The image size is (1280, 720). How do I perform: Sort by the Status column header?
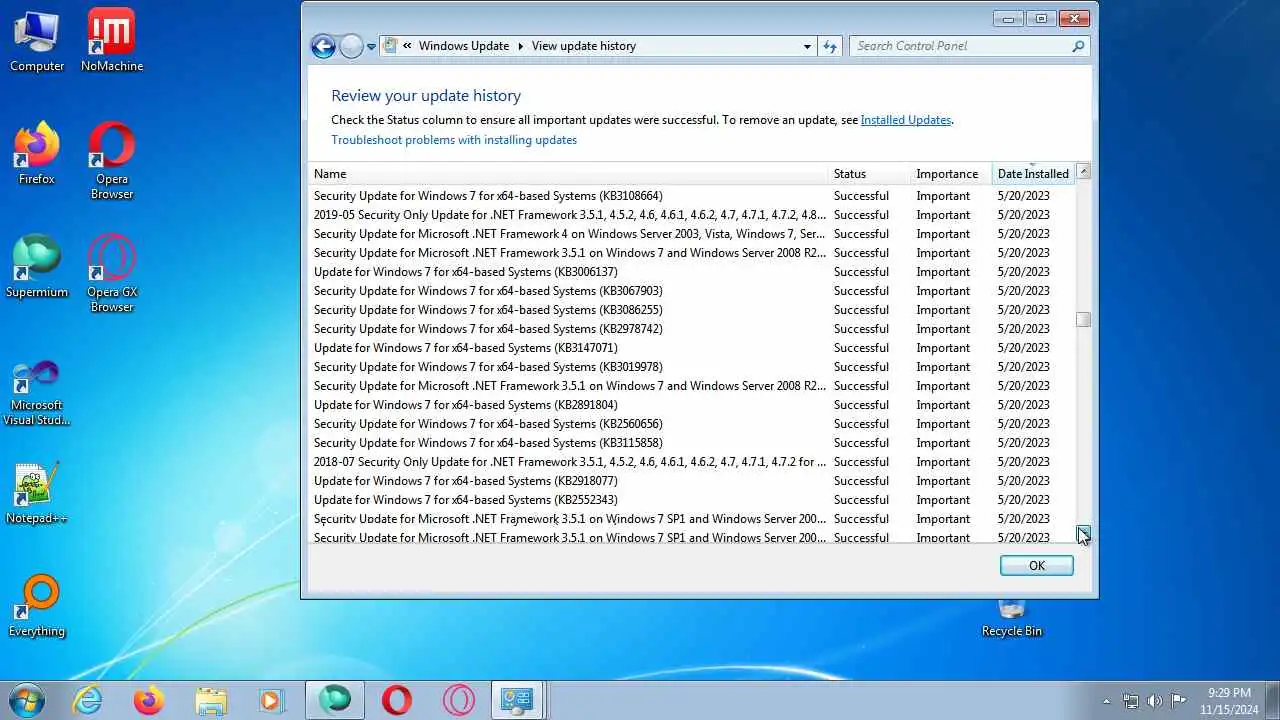[x=869, y=173]
